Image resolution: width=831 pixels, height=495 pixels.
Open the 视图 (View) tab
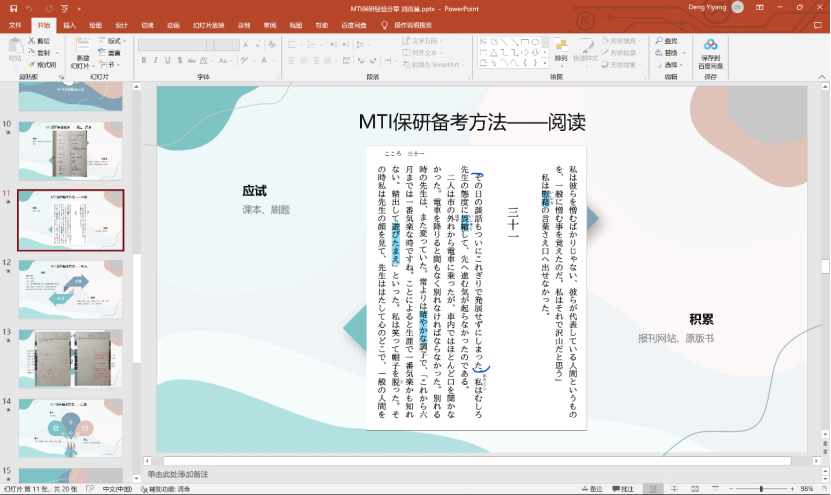coord(295,25)
